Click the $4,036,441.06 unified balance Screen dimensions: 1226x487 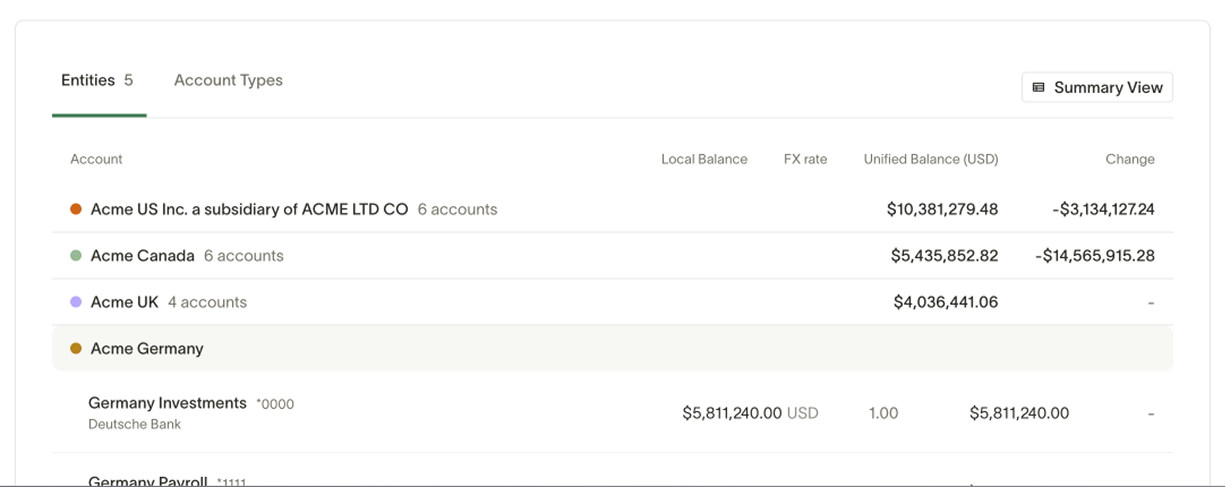946,301
